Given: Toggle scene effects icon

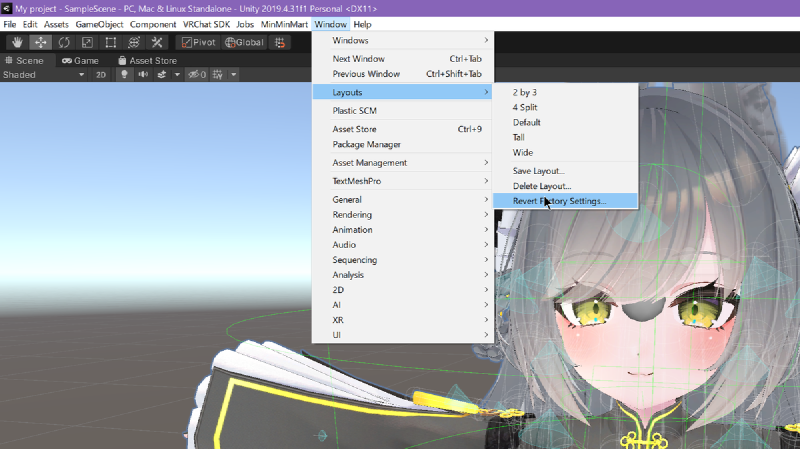Looking at the screenshot, I should click(162, 74).
